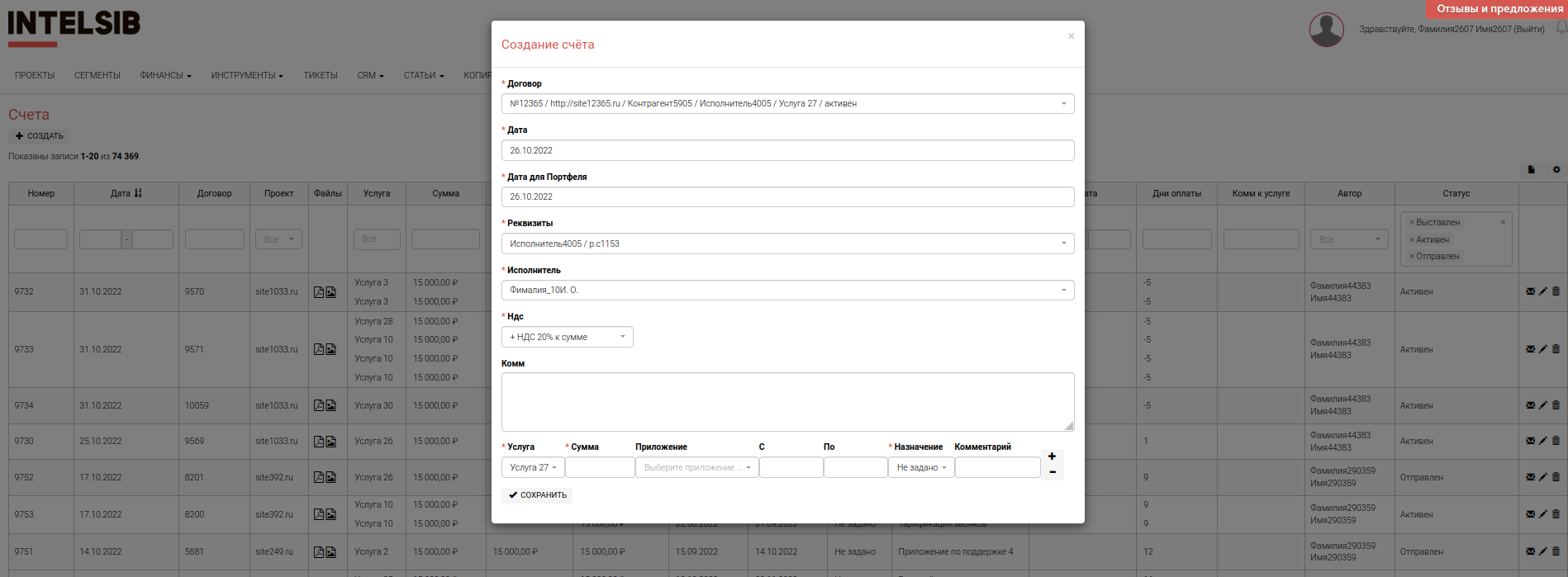Click the plus icon to add service row
Screen dimensions: 1568x577
(1052, 456)
